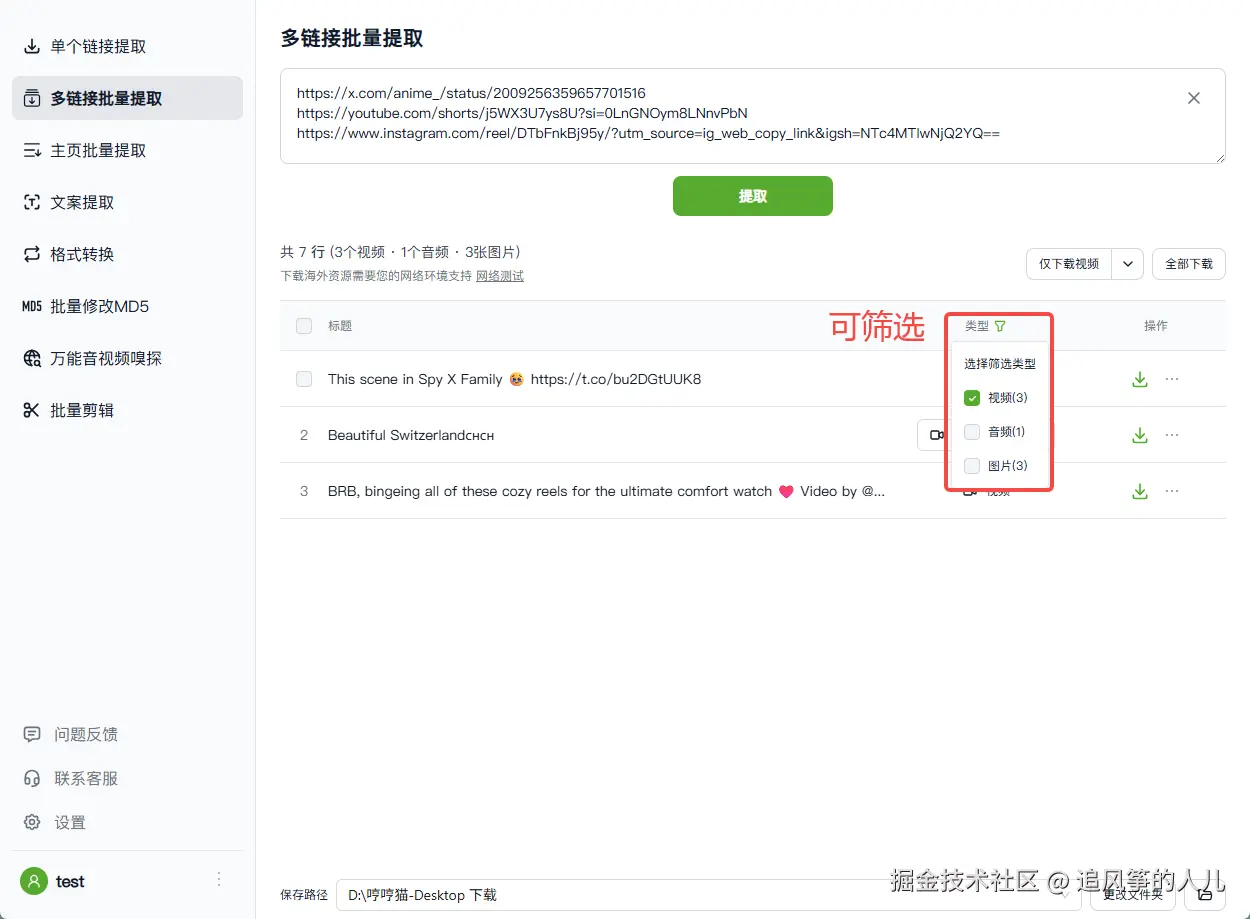Open more options for Spy X Family row
The height and width of the screenshot is (919, 1250).
(1172, 379)
